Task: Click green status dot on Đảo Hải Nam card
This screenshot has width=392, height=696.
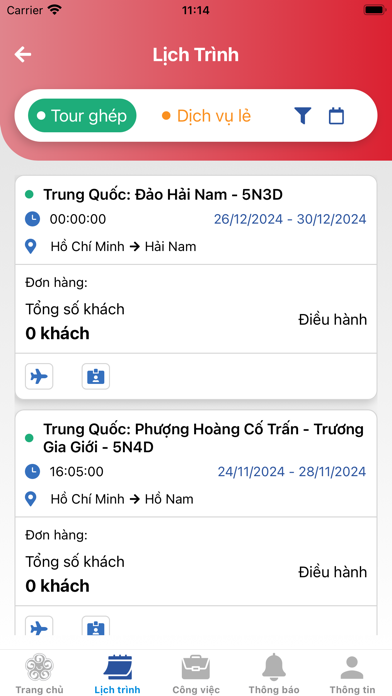Action: 29,194
